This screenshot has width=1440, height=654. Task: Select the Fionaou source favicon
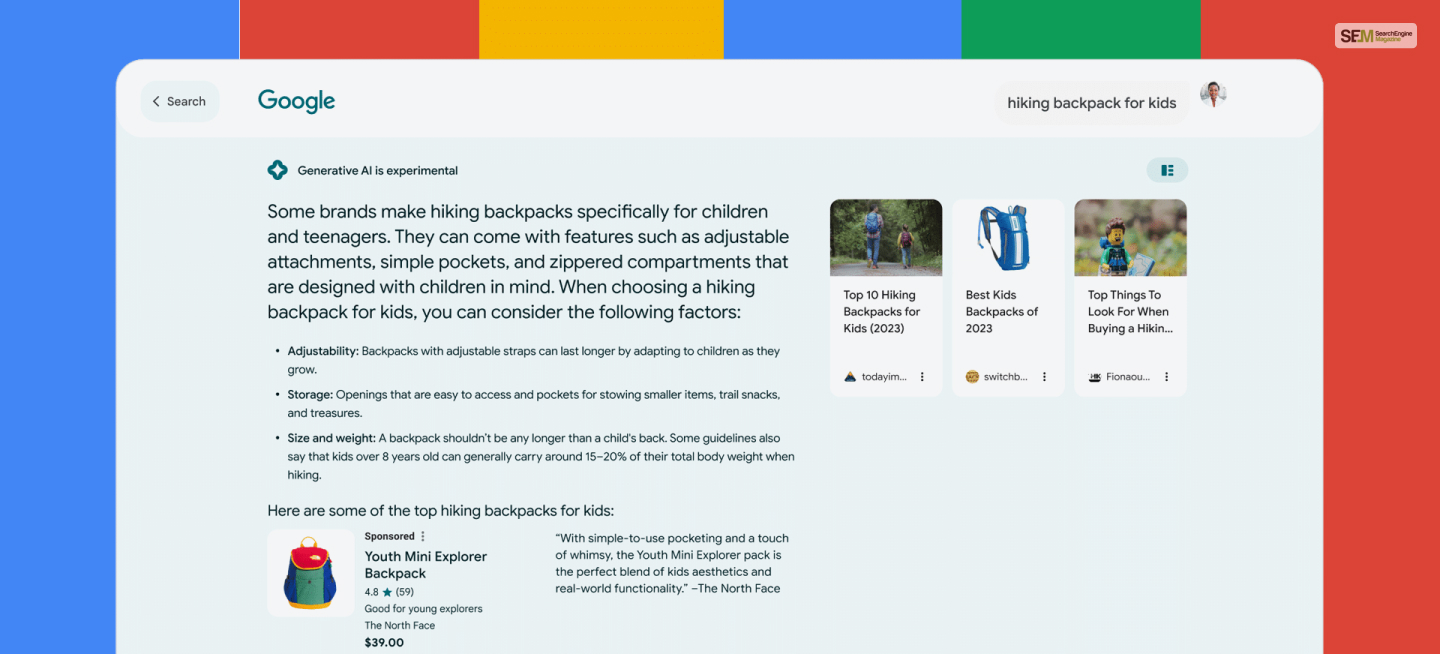coord(1094,377)
